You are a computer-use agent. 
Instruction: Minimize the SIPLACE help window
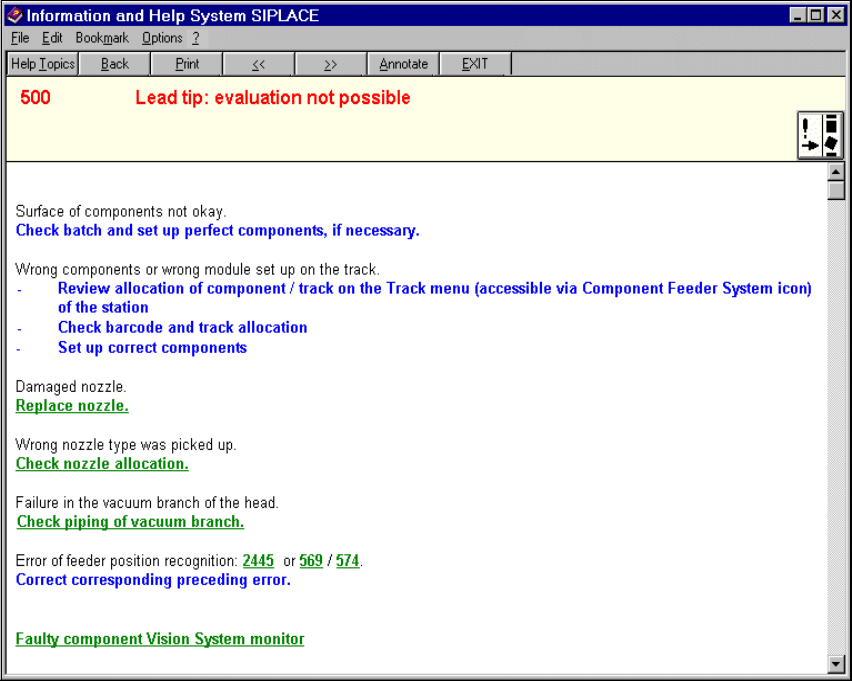798,15
